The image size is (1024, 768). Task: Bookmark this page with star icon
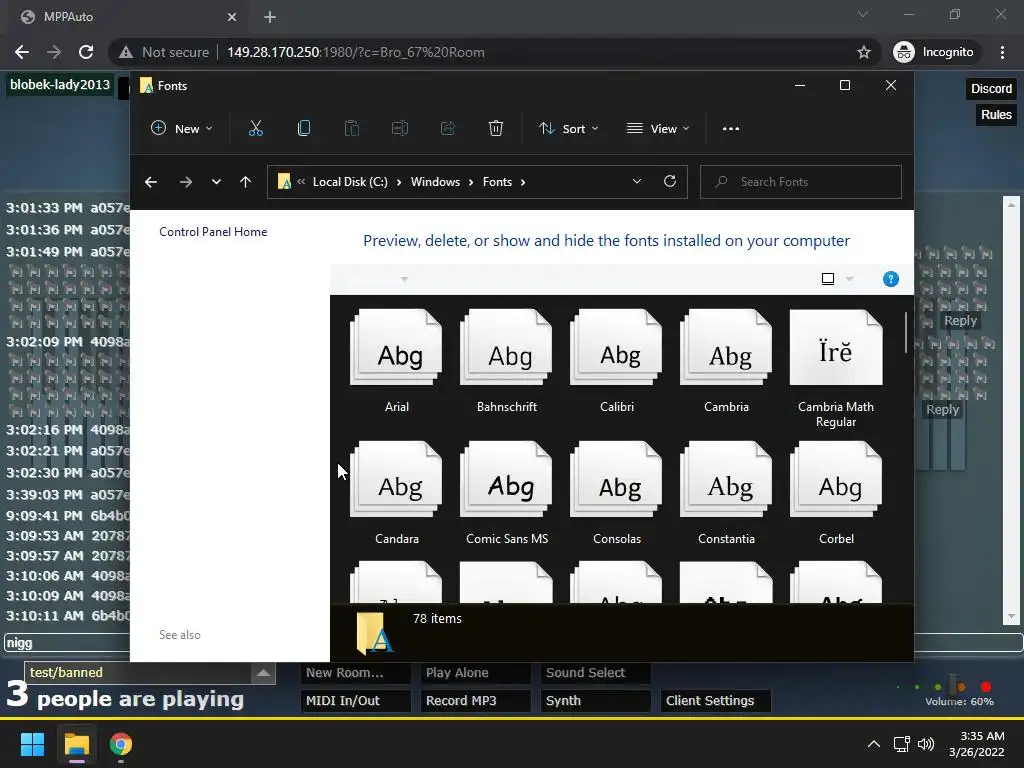pyautogui.click(x=864, y=52)
